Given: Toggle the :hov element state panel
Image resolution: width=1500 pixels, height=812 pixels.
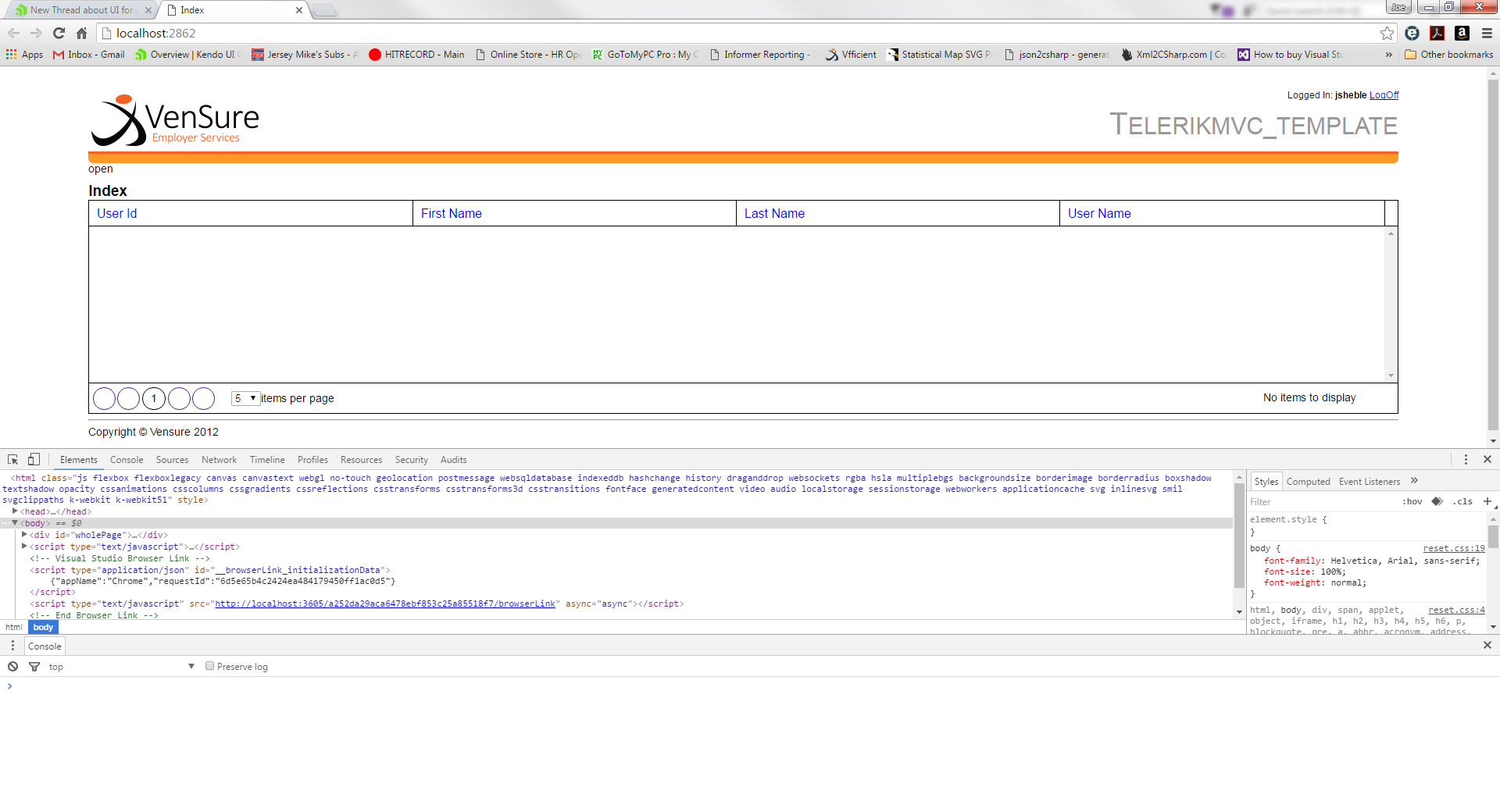Looking at the screenshot, I should coord(1412,501).
